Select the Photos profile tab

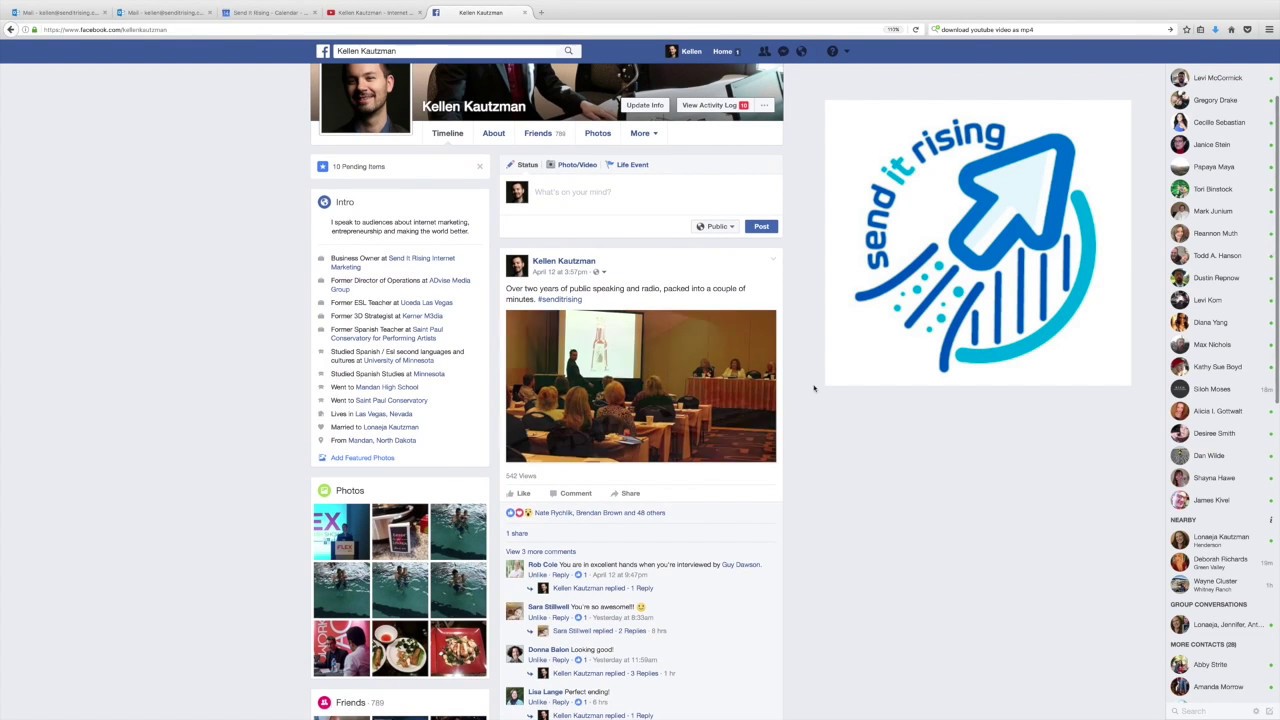point(597,133)
